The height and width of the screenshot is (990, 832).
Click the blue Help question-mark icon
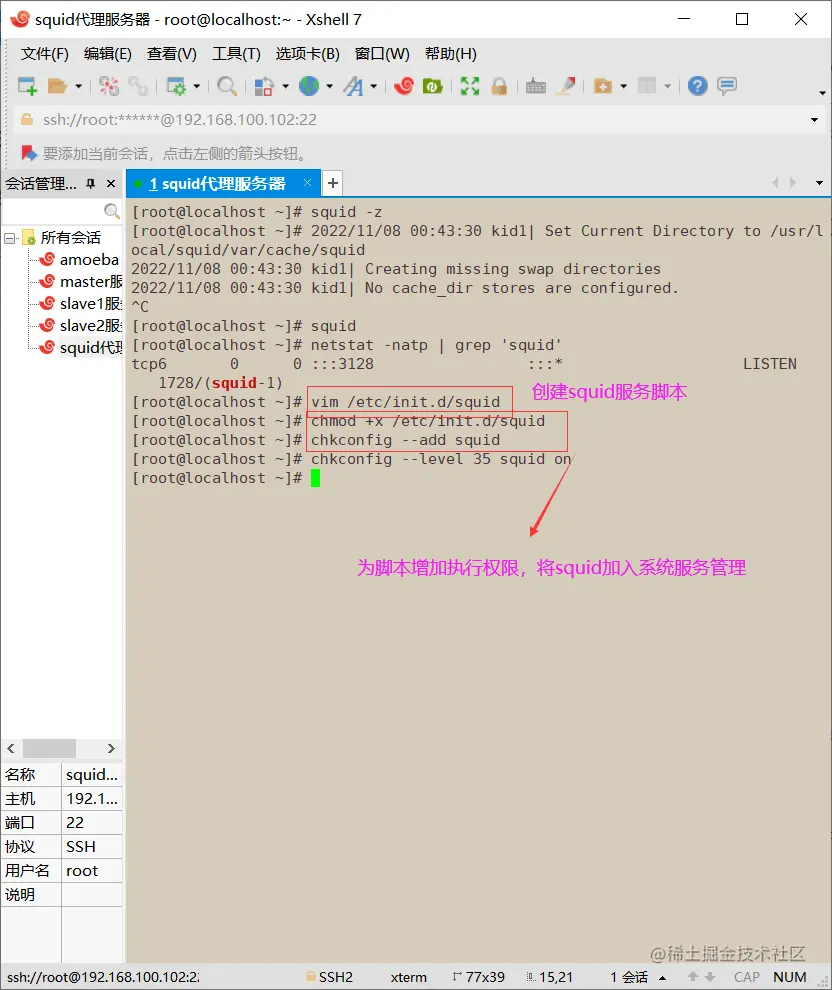(x=698, y=86)
